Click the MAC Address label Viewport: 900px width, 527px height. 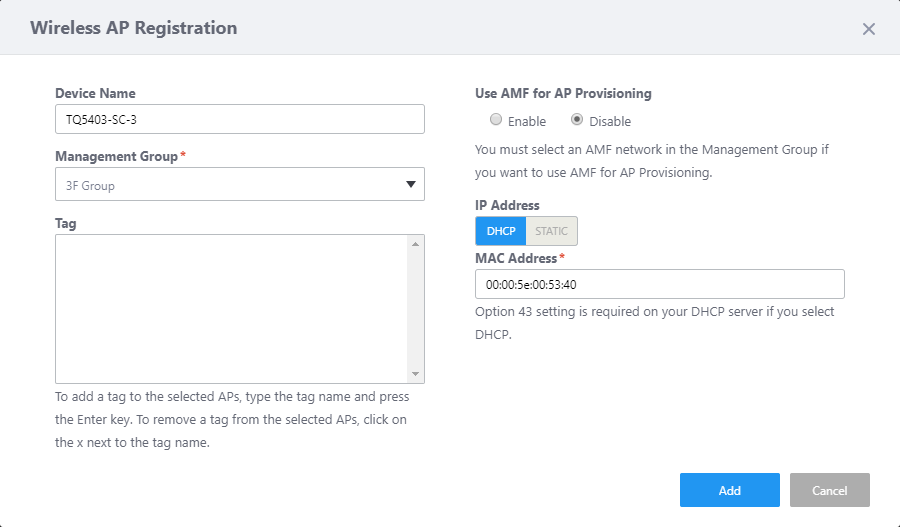click(x=517, y=258)
